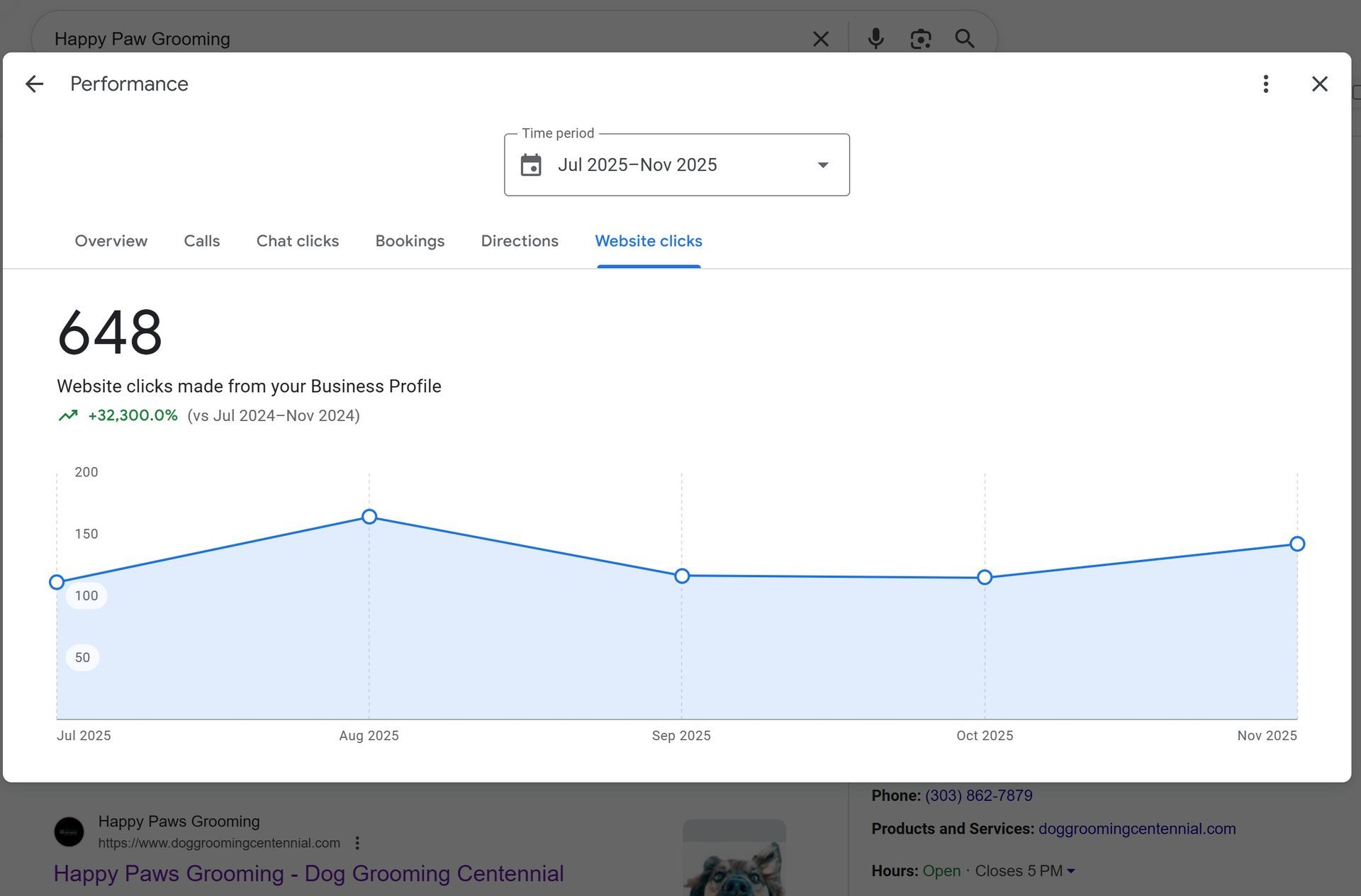Open the three-dot more options menu

tap(1265, 84)
